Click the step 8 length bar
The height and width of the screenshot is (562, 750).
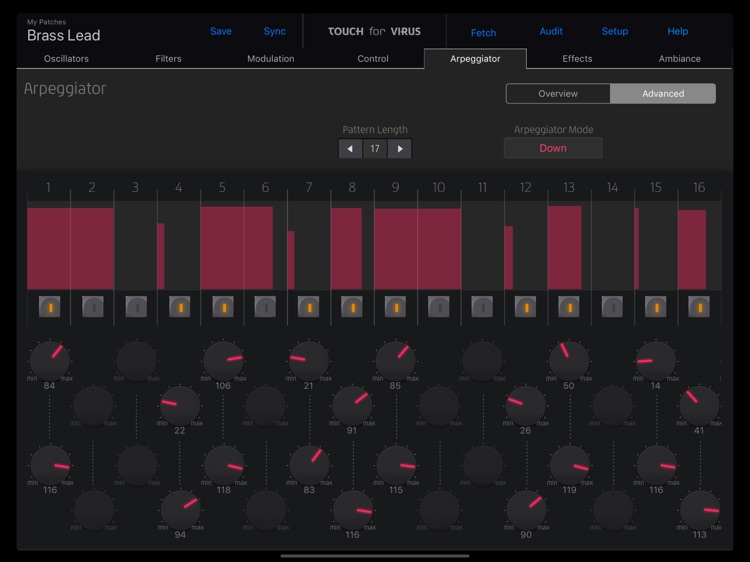click(x=346, y=249)
